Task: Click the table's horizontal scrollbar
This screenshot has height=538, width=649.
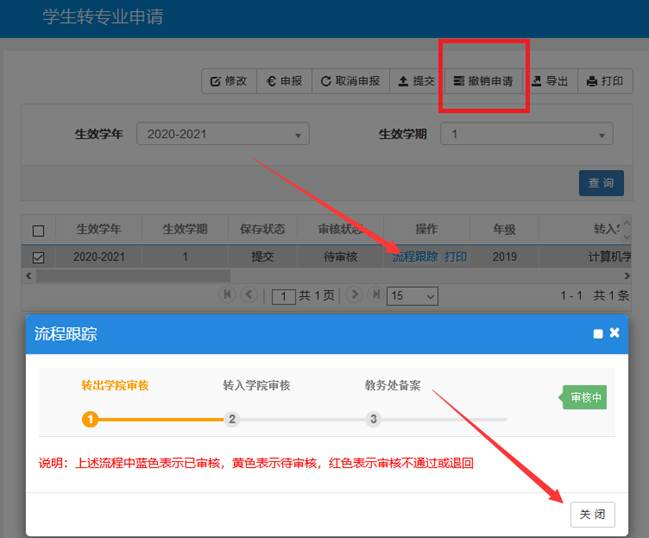Action: (x=130, y=275)
